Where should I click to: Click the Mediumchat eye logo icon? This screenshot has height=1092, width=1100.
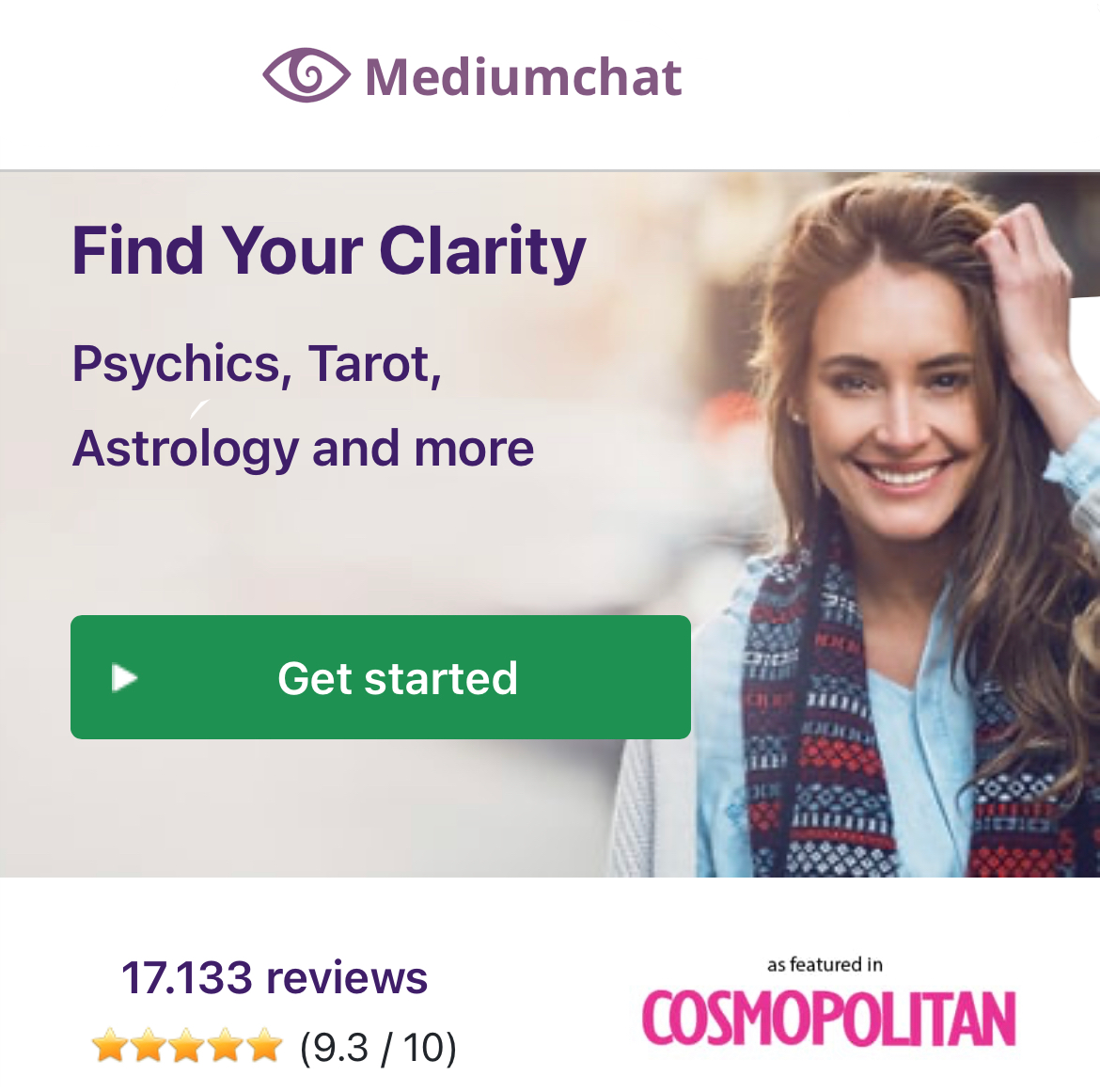pyautogui.click(x=306, y=75)
